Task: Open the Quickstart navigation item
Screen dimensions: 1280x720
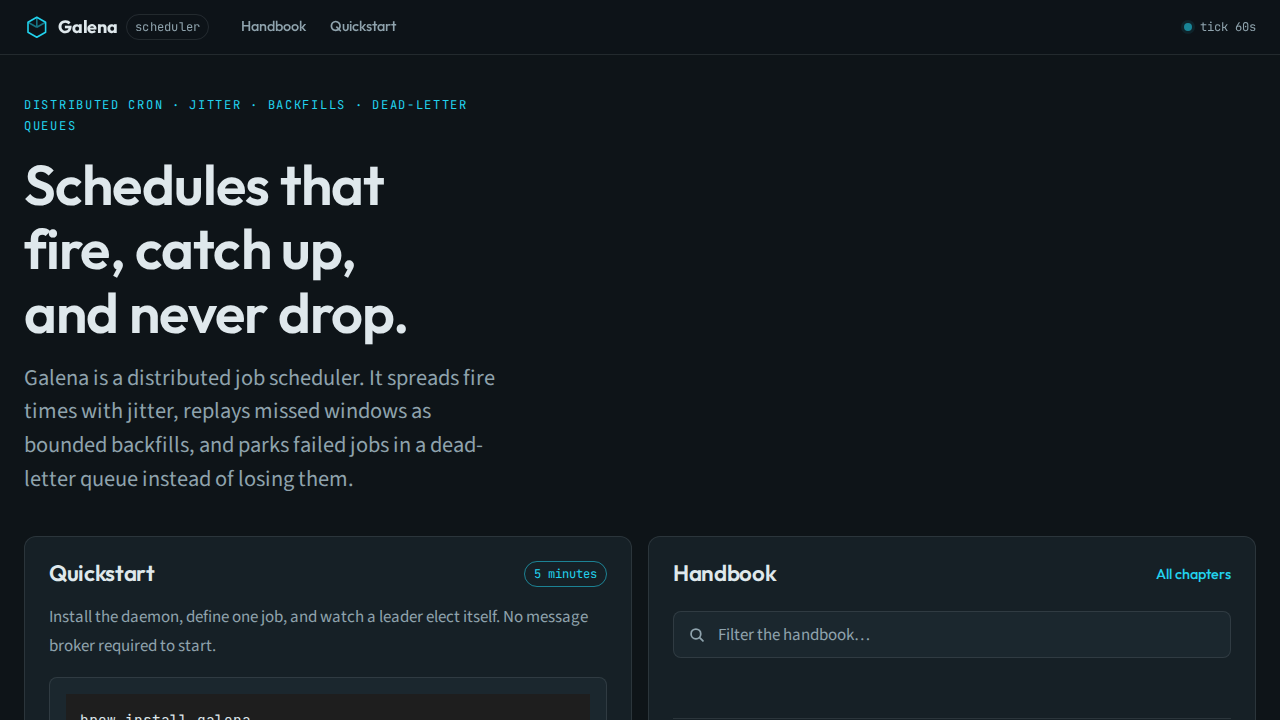Action: (363, 27)
